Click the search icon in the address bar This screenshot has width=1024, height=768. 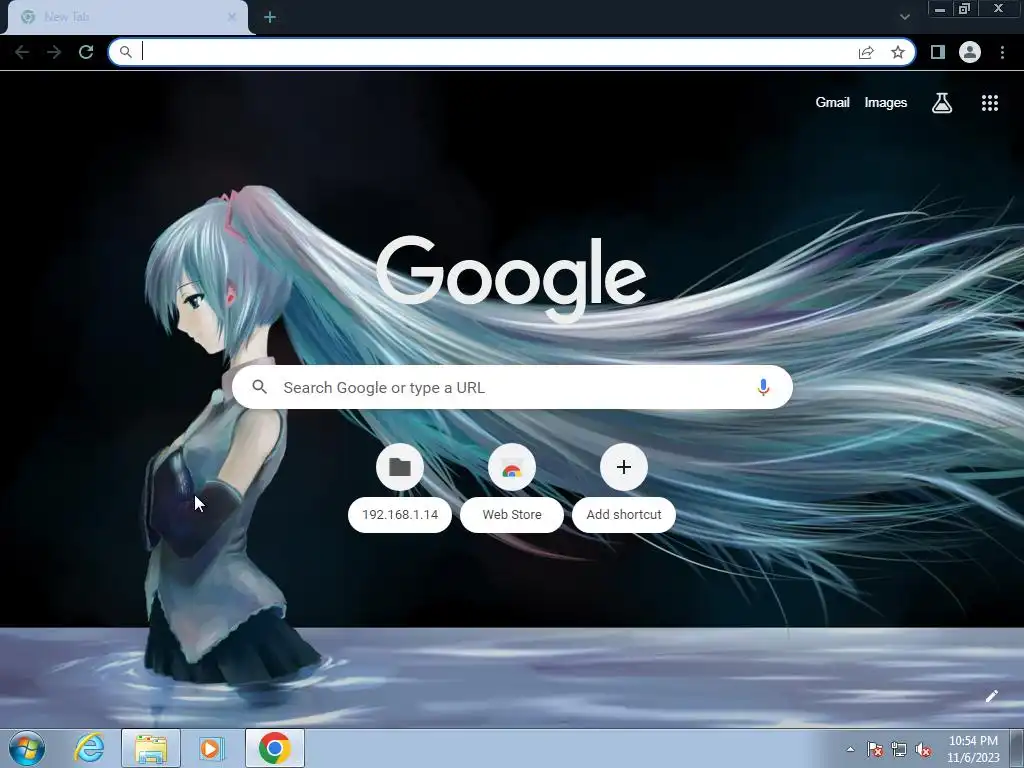126,52
